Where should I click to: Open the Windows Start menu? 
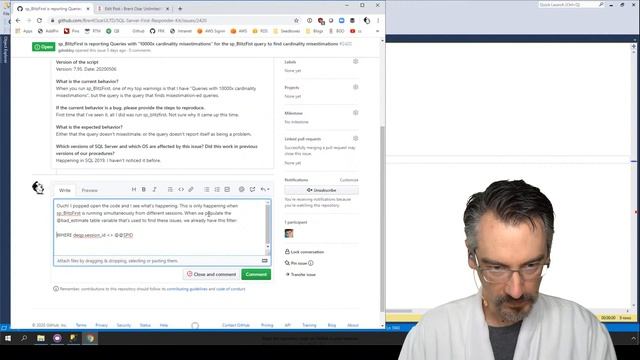tap(8, 338)
